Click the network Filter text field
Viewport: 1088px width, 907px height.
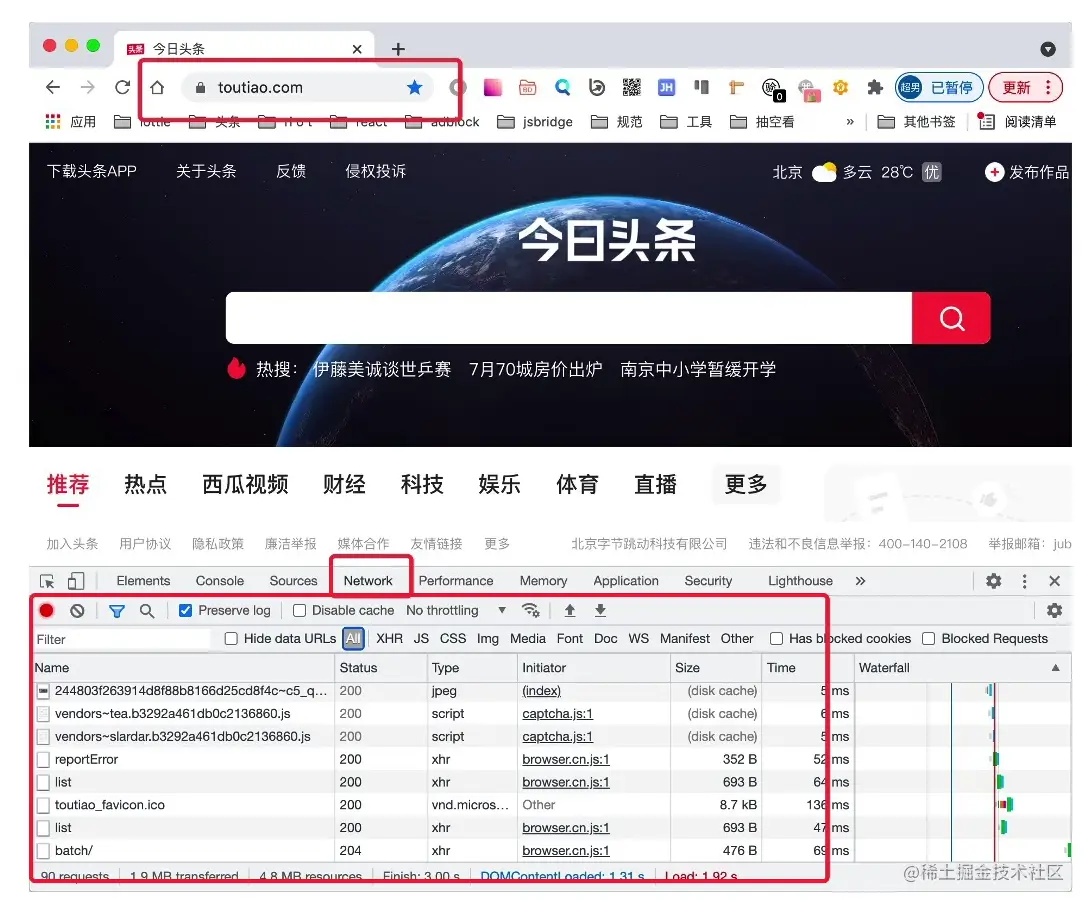point(122,639)
